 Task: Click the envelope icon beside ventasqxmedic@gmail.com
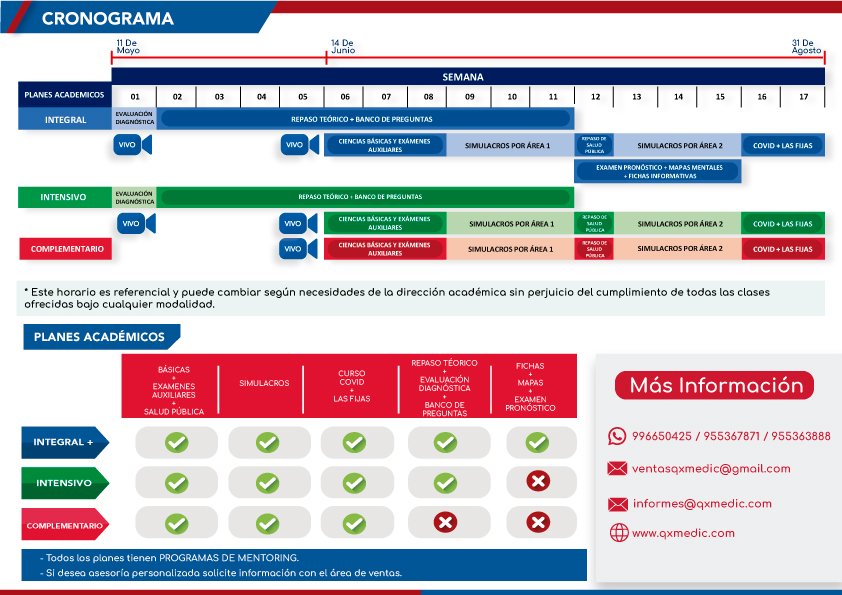[617, 468]
